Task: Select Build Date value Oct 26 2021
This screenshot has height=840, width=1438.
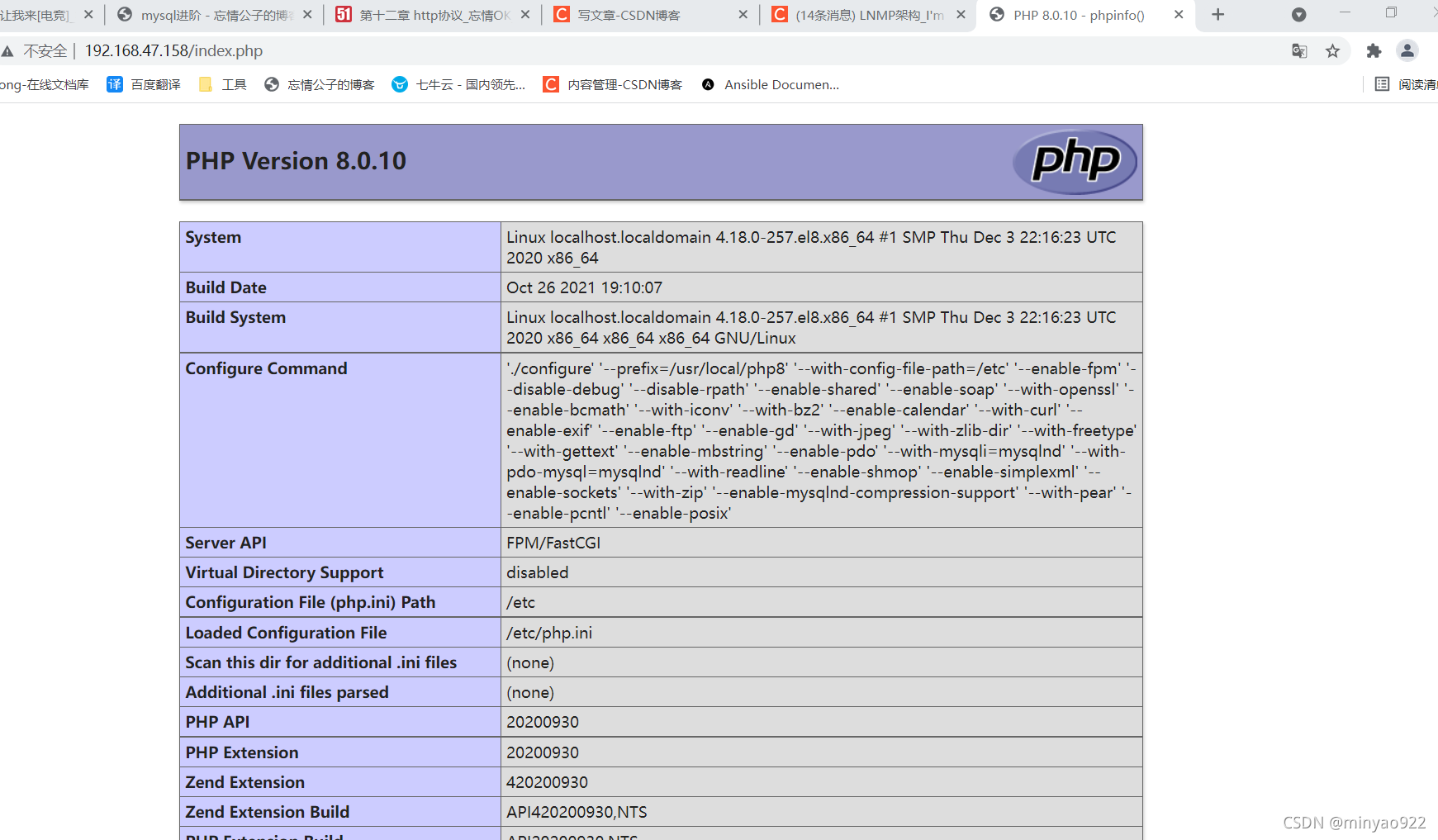Action: (x=584, y=287)
